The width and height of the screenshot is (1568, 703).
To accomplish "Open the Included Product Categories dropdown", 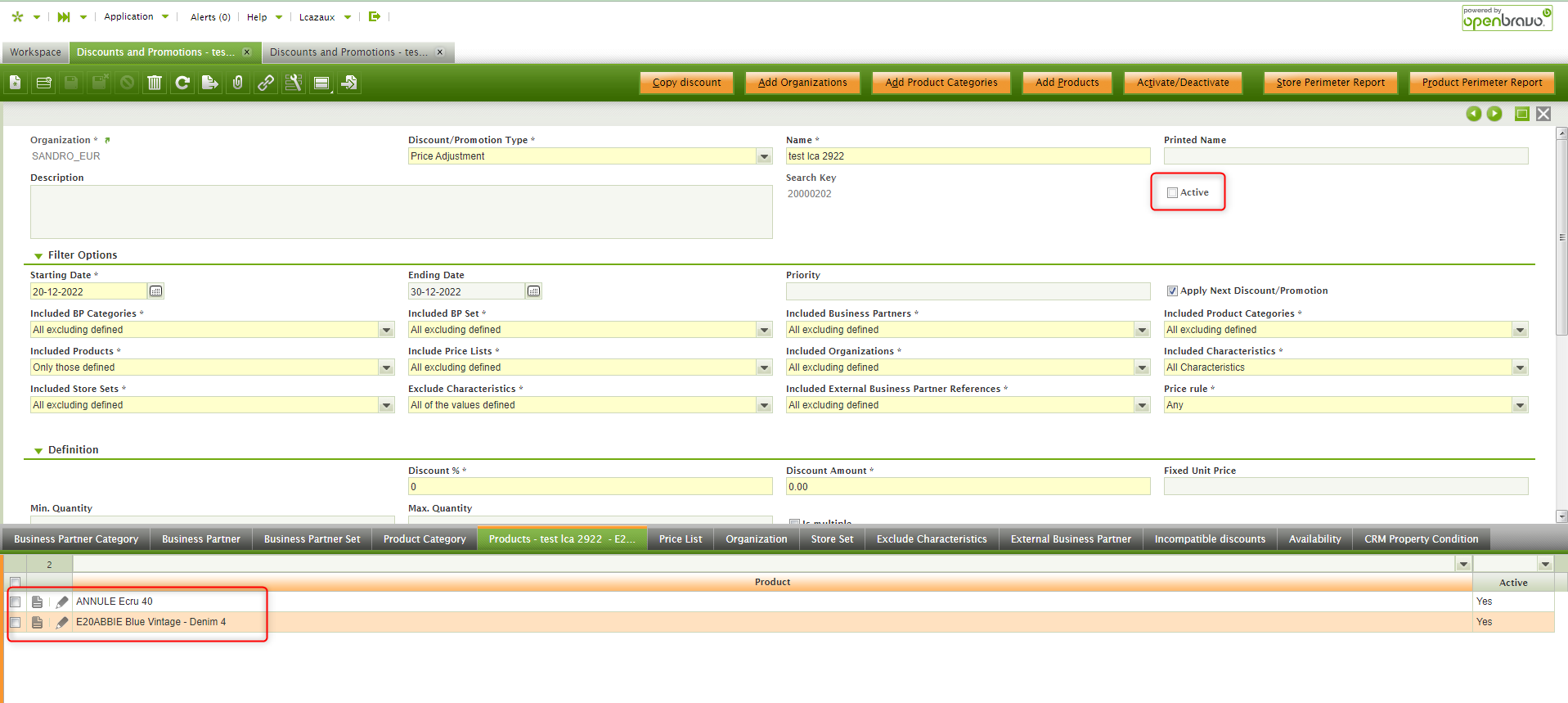I will pos(1520,330).
